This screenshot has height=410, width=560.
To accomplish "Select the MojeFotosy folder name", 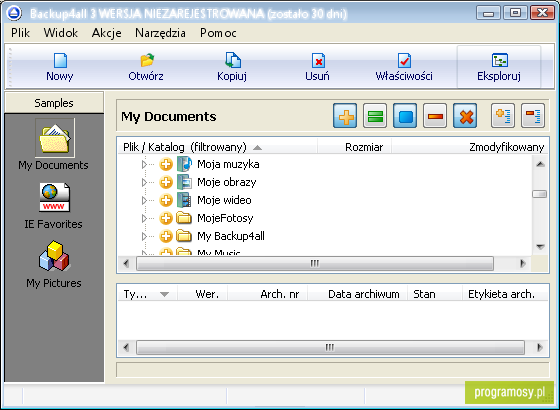I will (225, 218).
